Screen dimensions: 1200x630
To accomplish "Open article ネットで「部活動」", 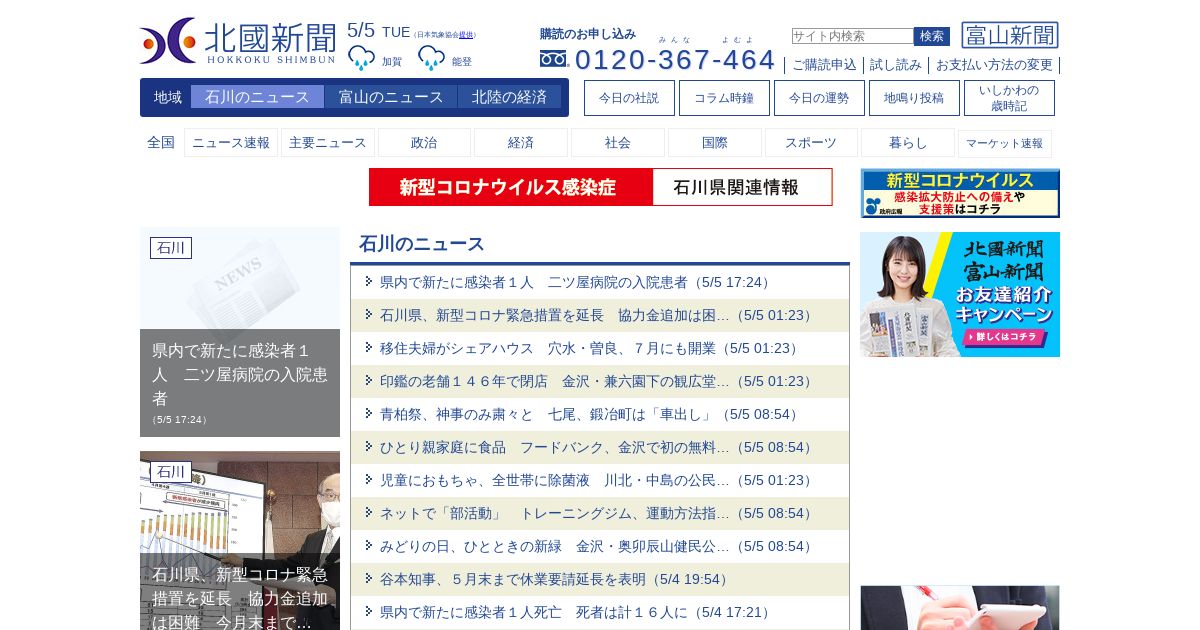I will point(598,513).
